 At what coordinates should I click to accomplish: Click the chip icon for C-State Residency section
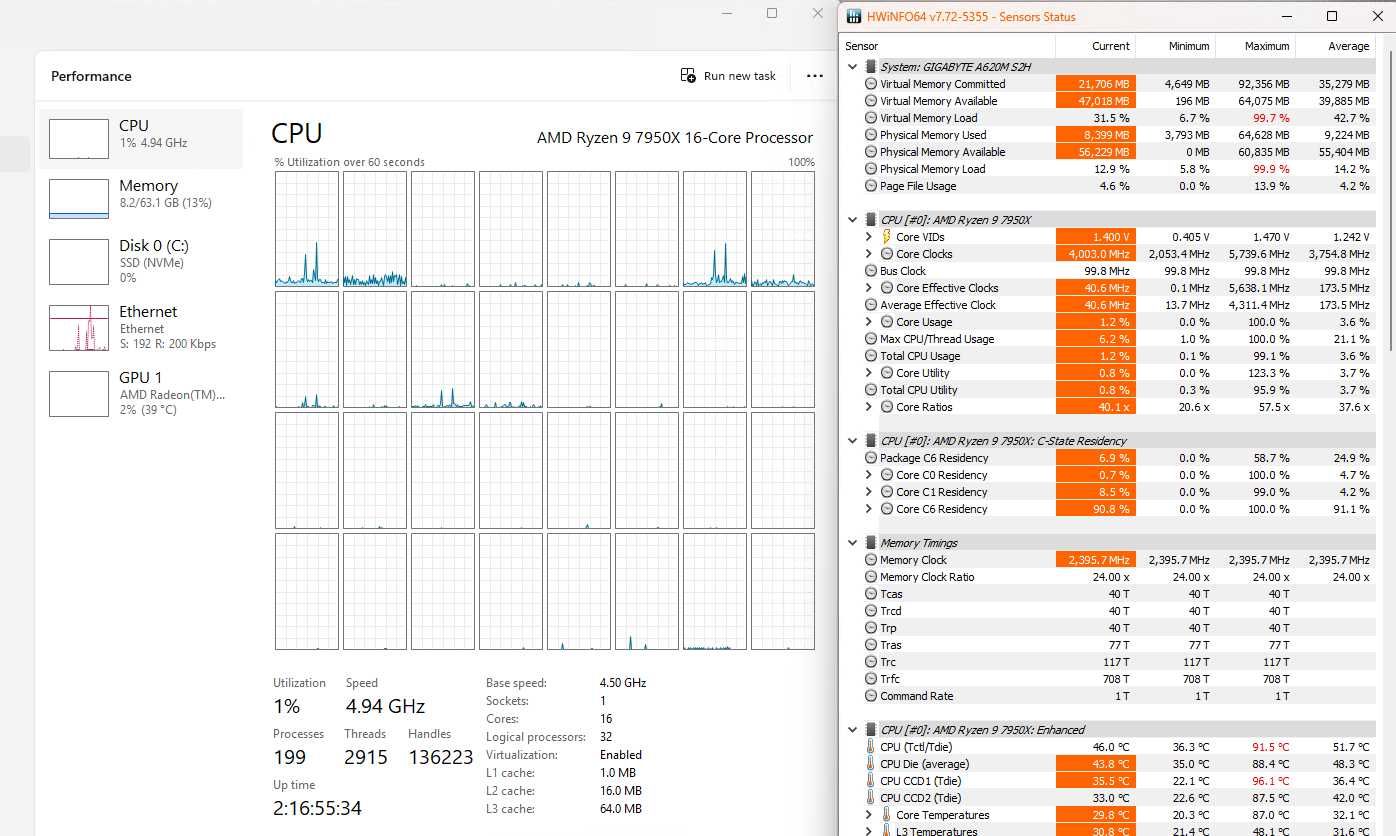click(870, 441)
